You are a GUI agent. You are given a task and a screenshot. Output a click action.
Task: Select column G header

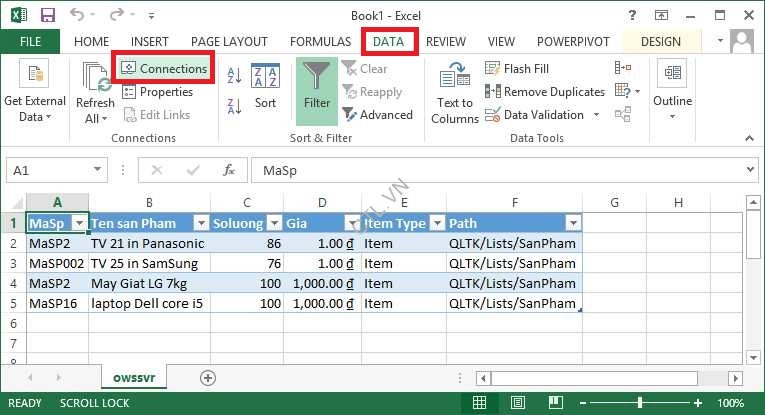pyautogui.click(x=614, y=202)
